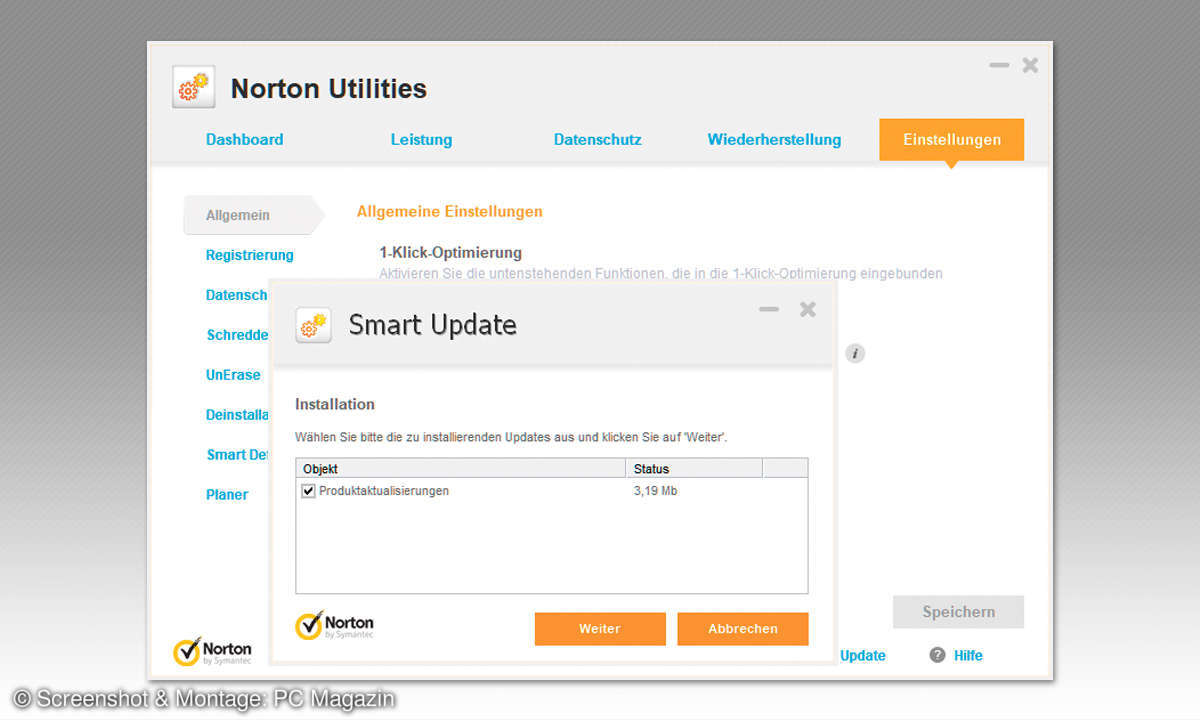Click Abbrechen in Smart Update dialog
Viewport: 1200px width, 720px height.
(x=743, y=629)
